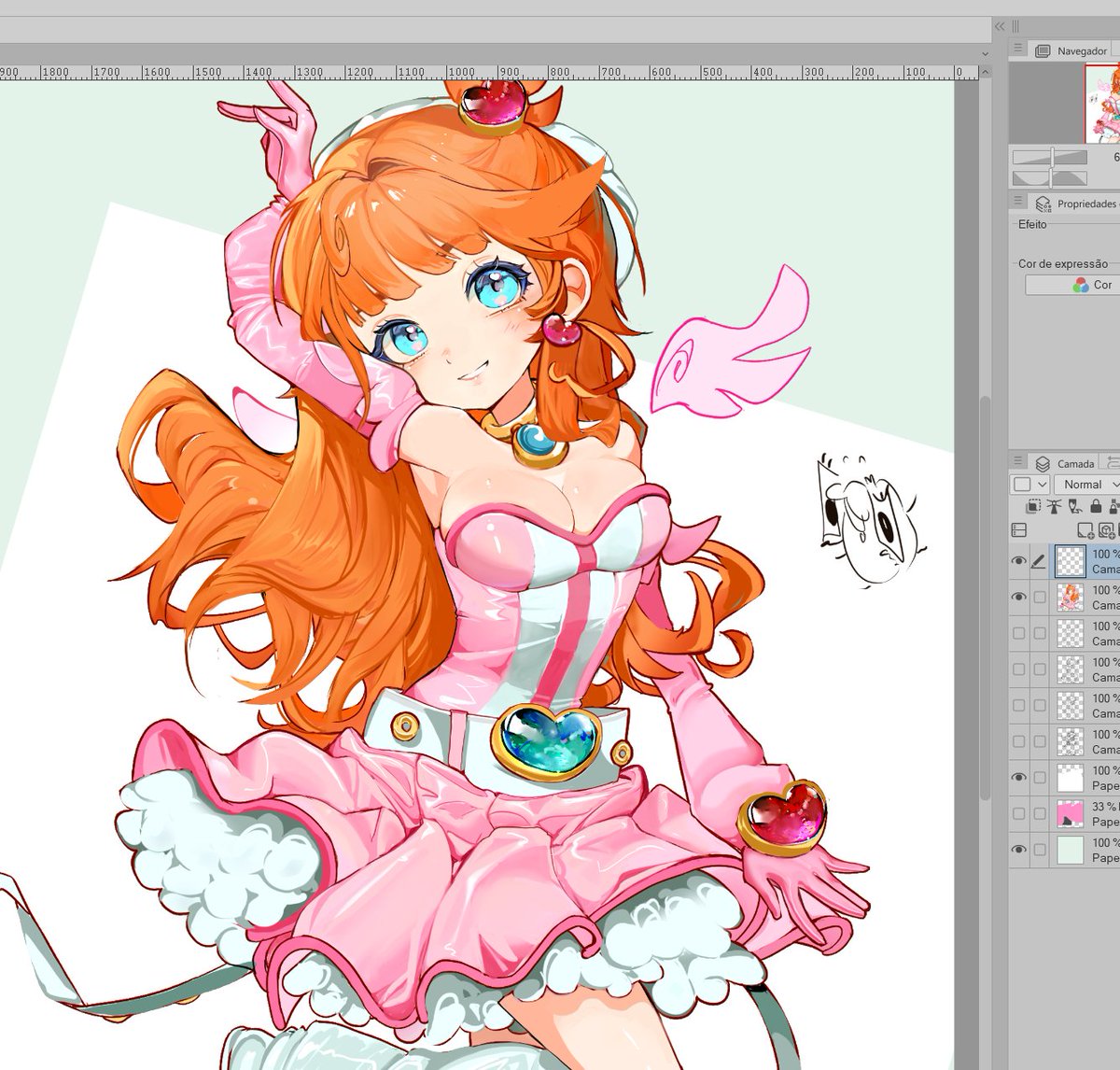
Task: Tick the checkbox beside character artwork layer
Action: 1040,597
